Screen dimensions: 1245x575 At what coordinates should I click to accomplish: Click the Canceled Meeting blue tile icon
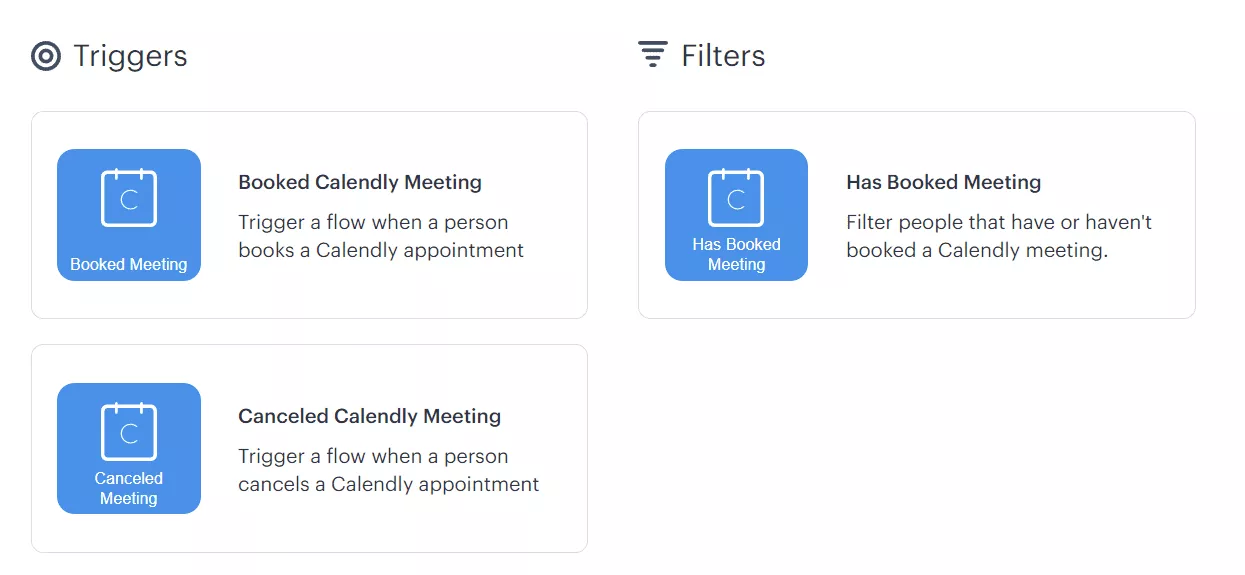pos(129,448)
